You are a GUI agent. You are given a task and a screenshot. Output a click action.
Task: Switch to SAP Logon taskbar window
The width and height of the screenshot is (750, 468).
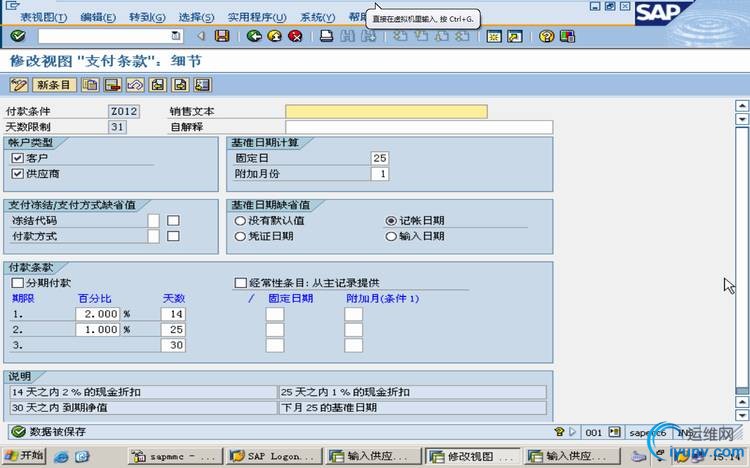(275, 457)
